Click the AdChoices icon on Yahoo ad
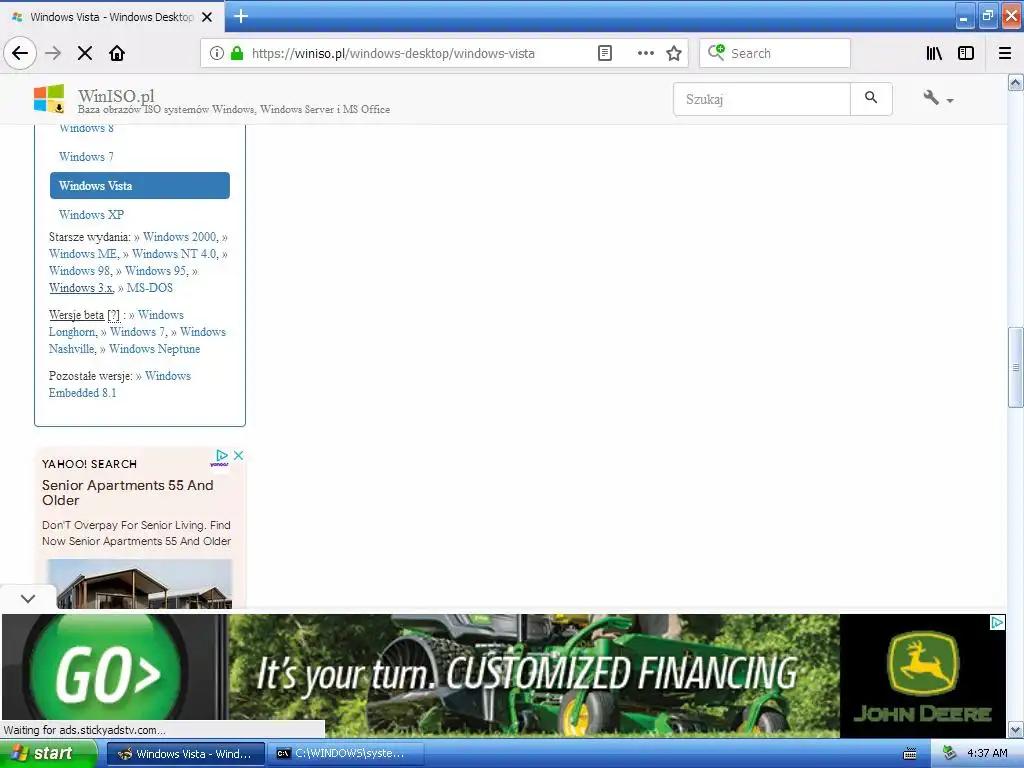Viewport: 1024px width, 768px height. click(x=222, y=455)
